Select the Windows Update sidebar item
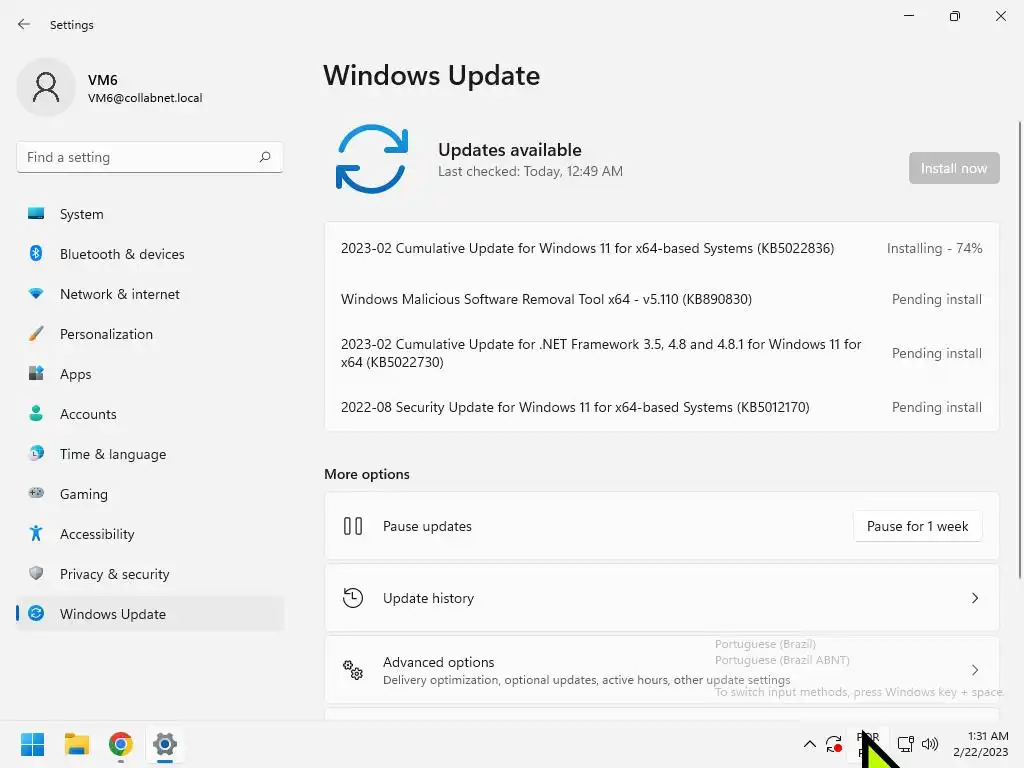 [150, 613]
